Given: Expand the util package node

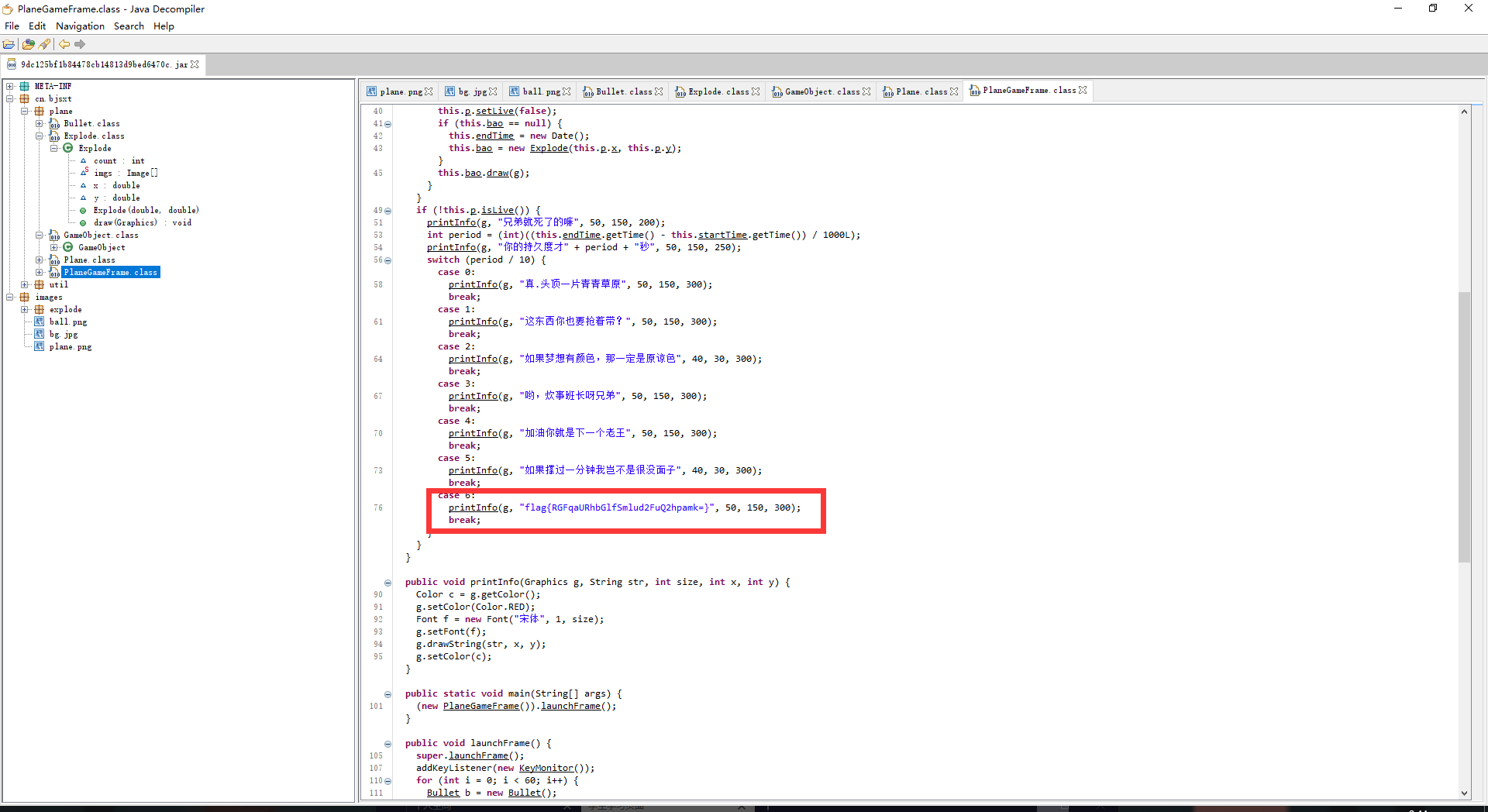Looking at the screenshot, I should click(25, 284).
